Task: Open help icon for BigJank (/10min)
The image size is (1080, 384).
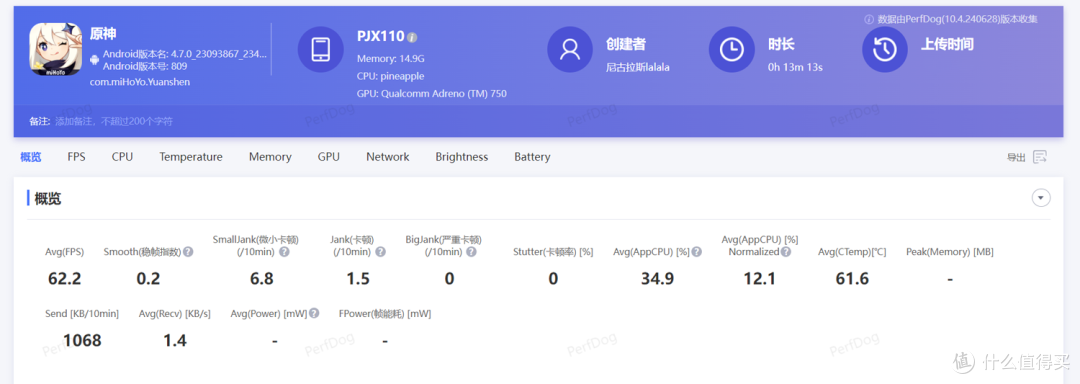Action: [471, 252]
